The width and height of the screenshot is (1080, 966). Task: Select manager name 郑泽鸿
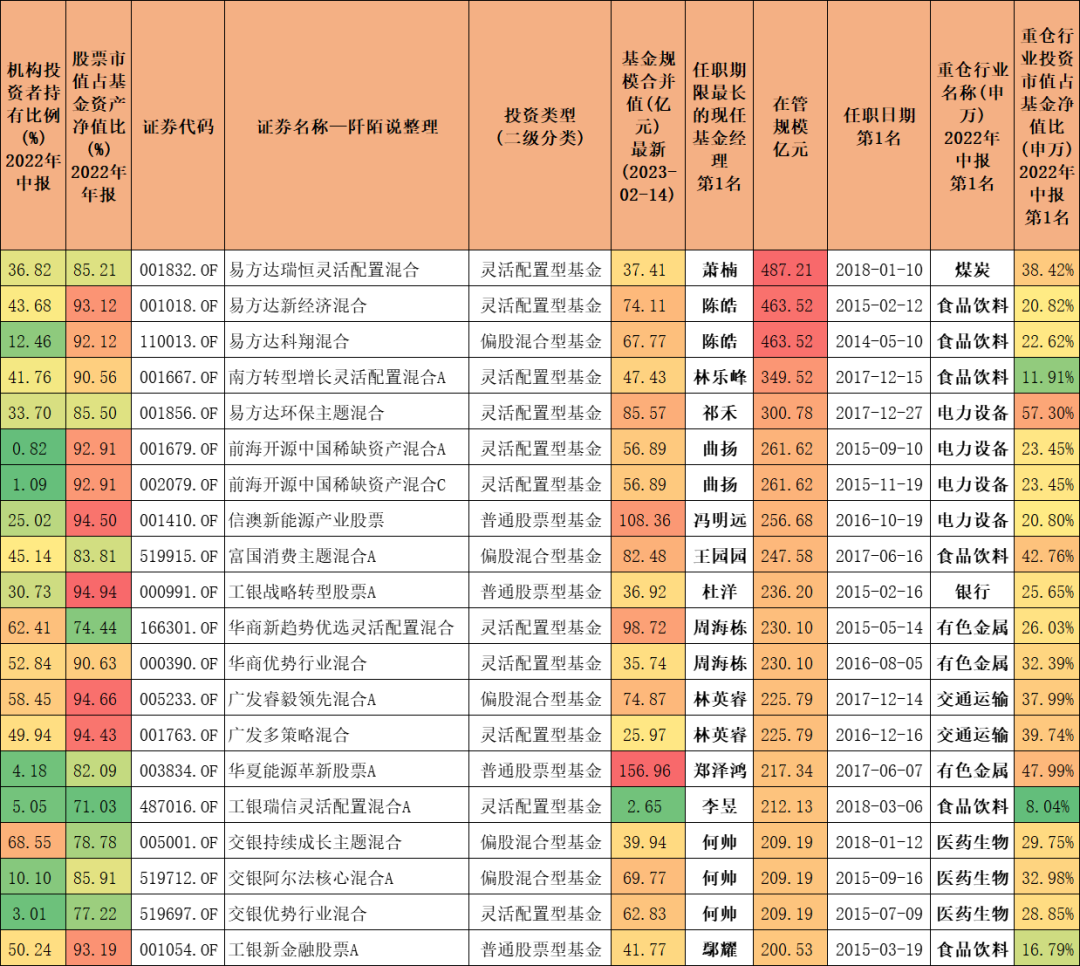coord(719,771)
